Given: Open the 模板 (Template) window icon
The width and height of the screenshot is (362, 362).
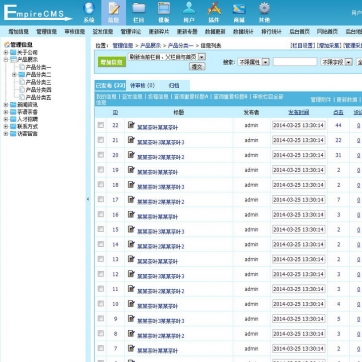Looking at the screenshot, I should point(164,12).
